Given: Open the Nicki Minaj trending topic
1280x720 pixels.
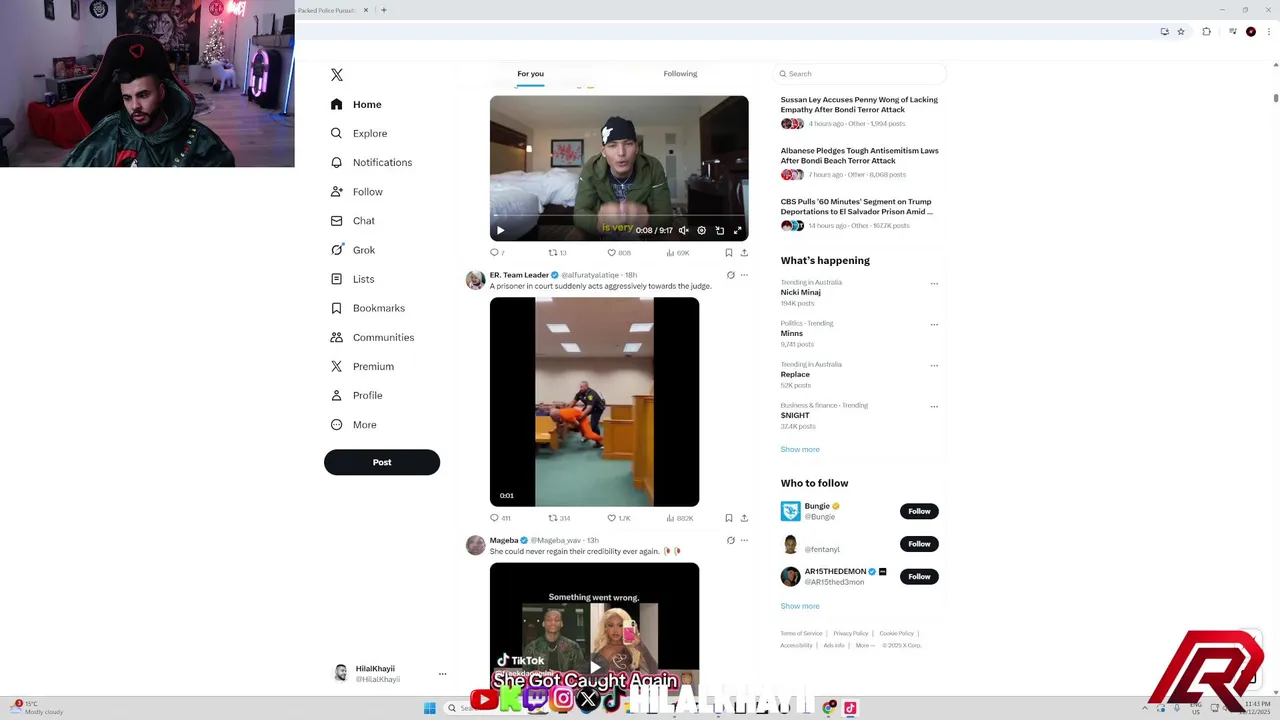Looking at the screenshot, I should pos(801,293).
